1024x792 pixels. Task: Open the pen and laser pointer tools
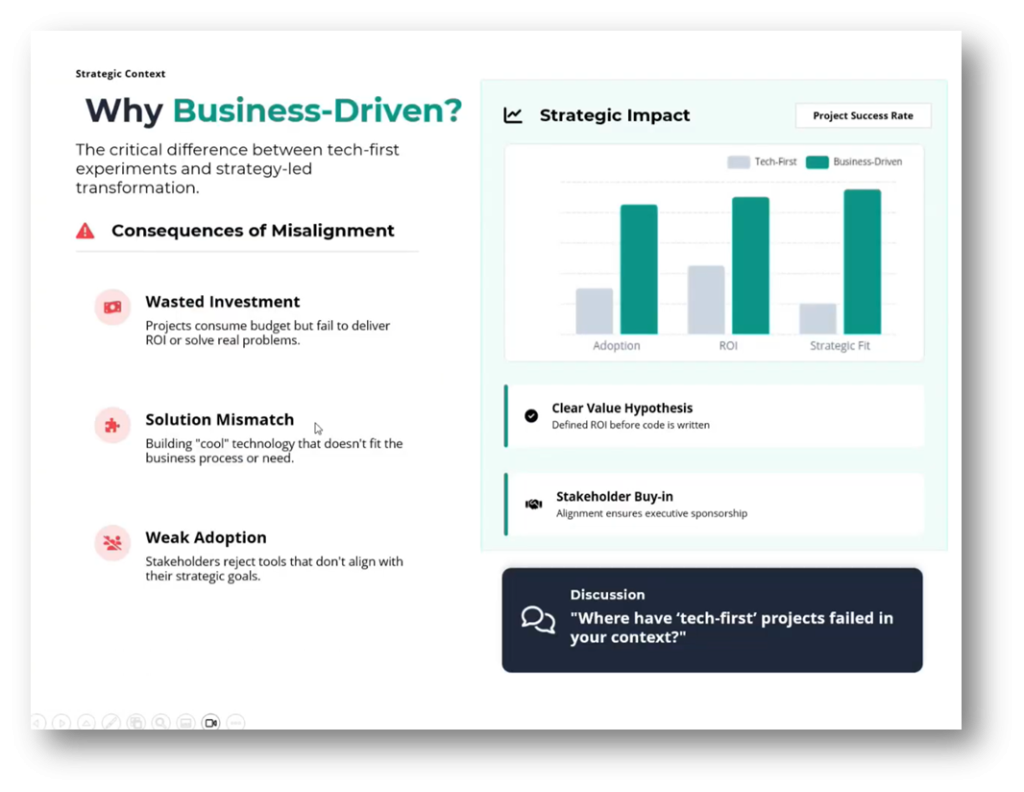(x=112, y=722)
